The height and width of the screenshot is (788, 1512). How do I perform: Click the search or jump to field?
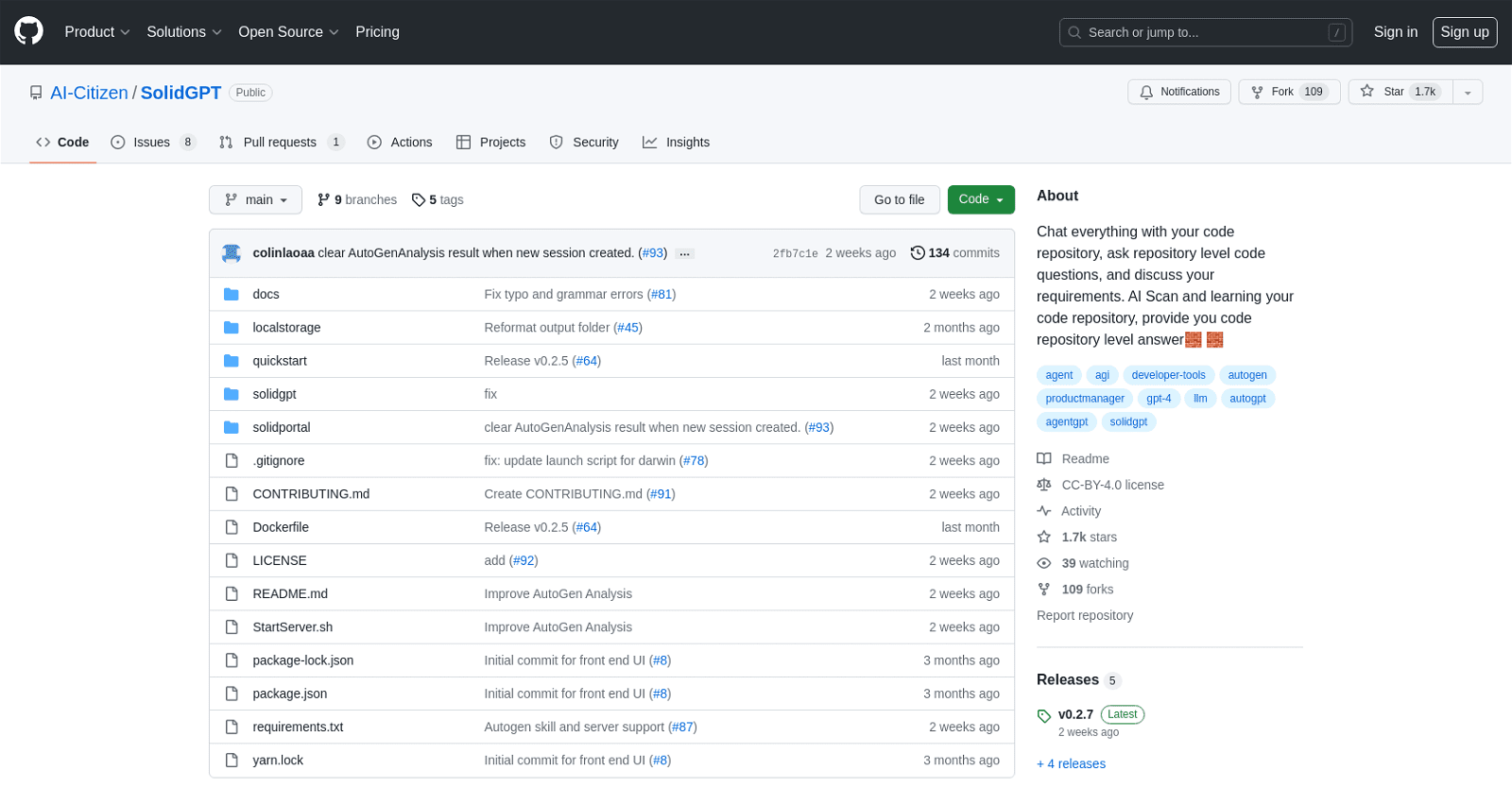click(x=1205, y=32)
